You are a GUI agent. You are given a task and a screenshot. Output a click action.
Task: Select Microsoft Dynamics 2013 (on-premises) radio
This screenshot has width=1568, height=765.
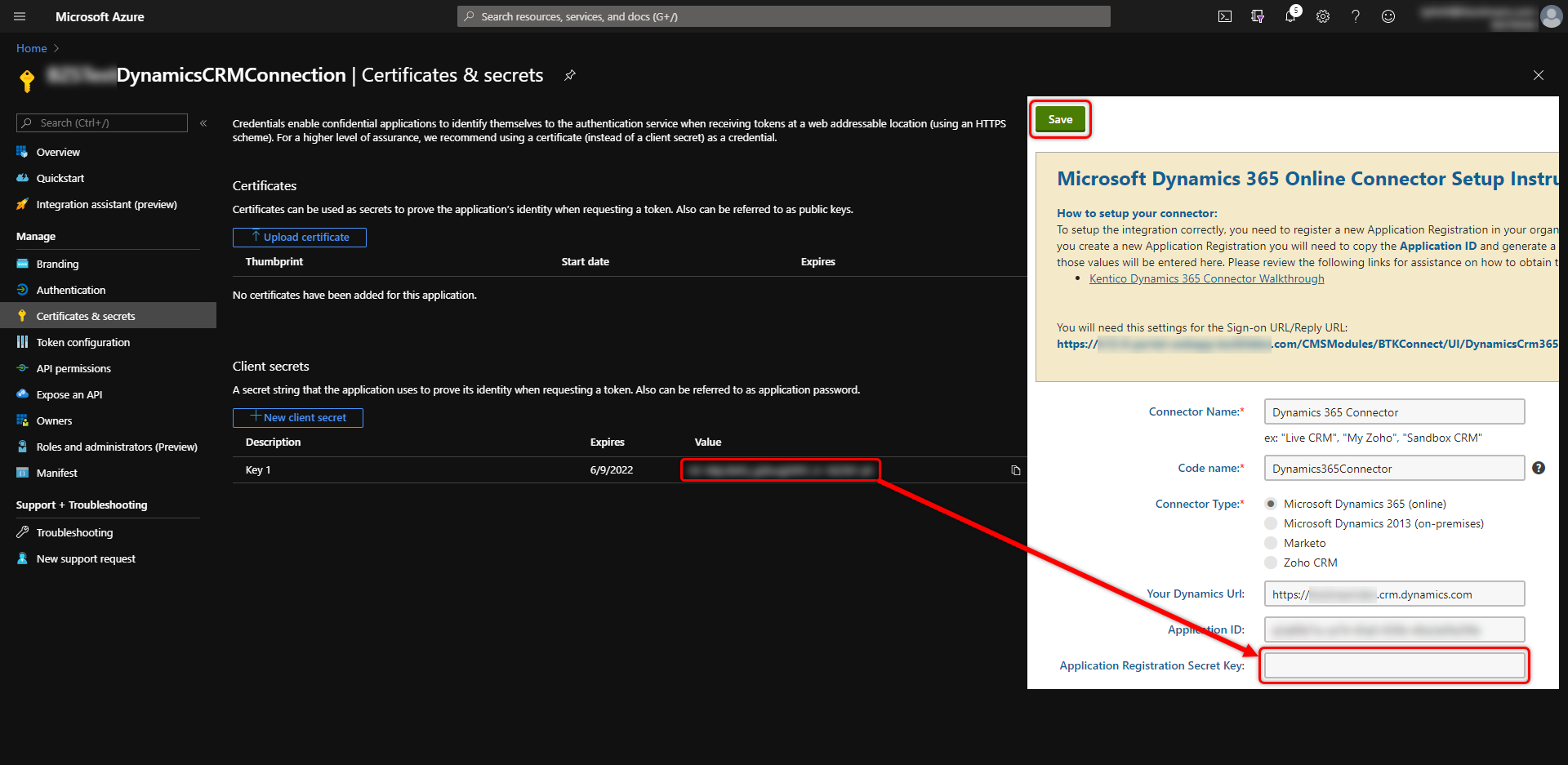[x=1271, y=523]
